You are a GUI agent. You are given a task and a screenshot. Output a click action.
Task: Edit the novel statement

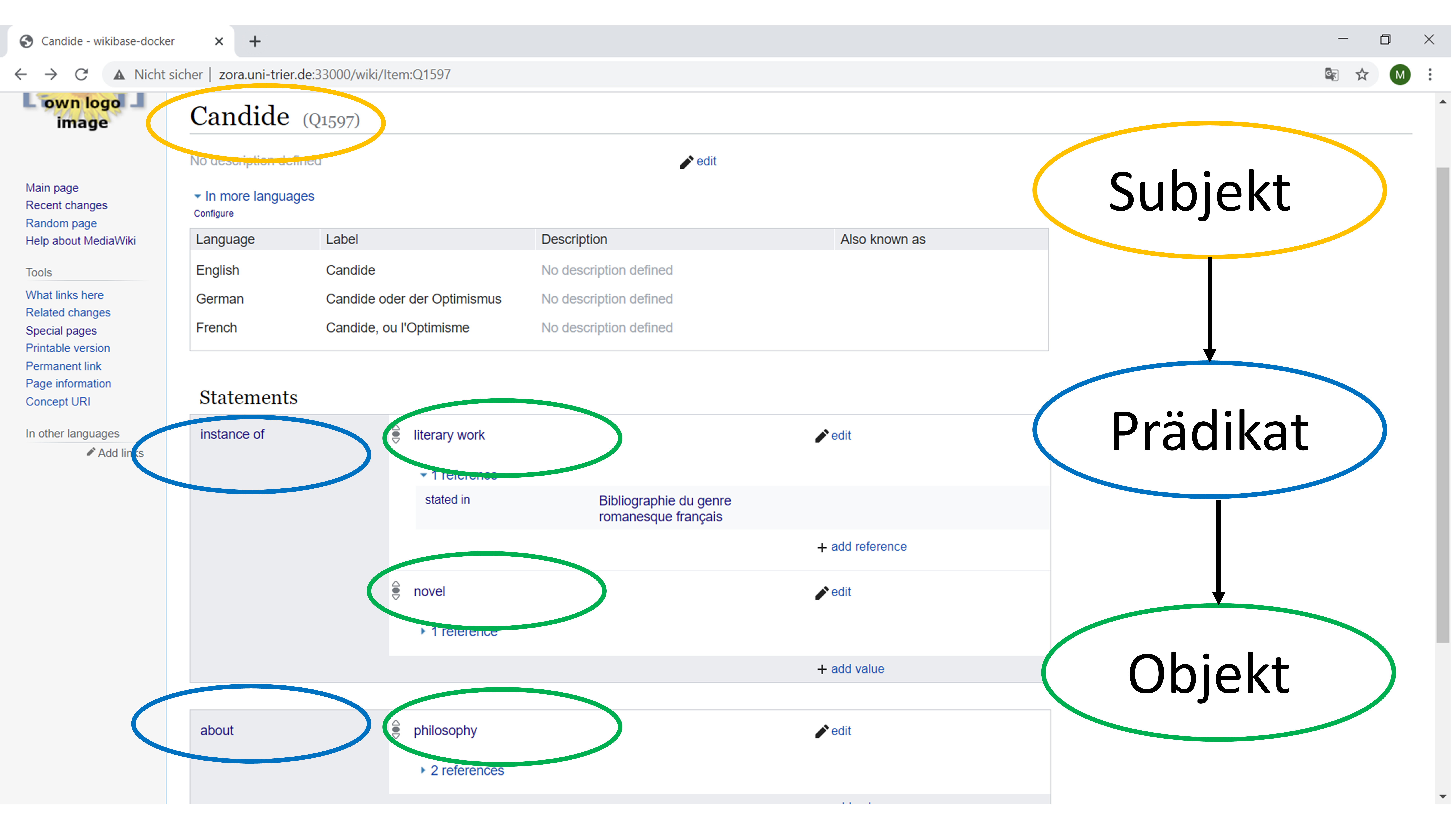(x=833, y=592)
